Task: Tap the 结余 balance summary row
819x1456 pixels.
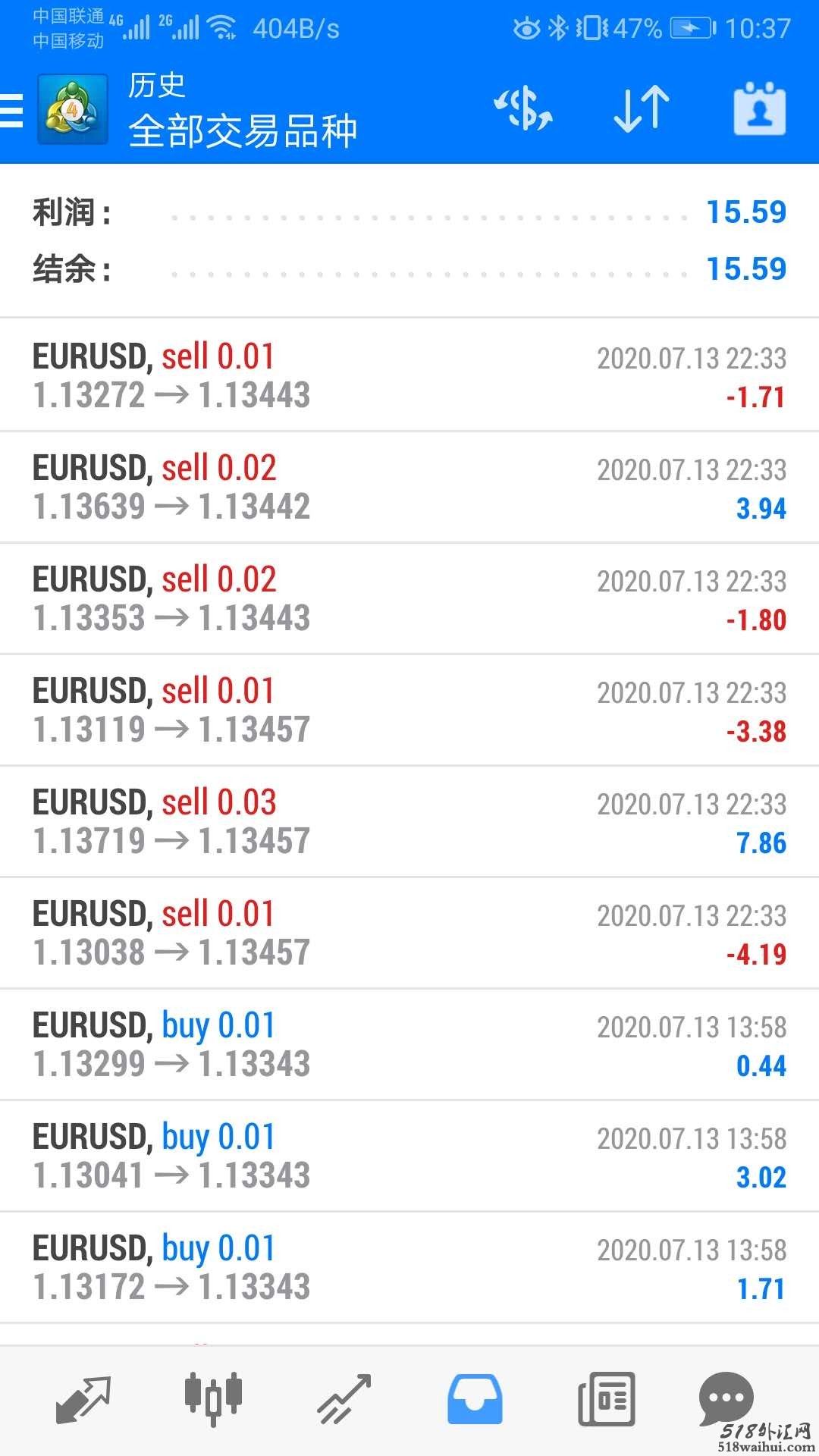Action: coord(409,269)
